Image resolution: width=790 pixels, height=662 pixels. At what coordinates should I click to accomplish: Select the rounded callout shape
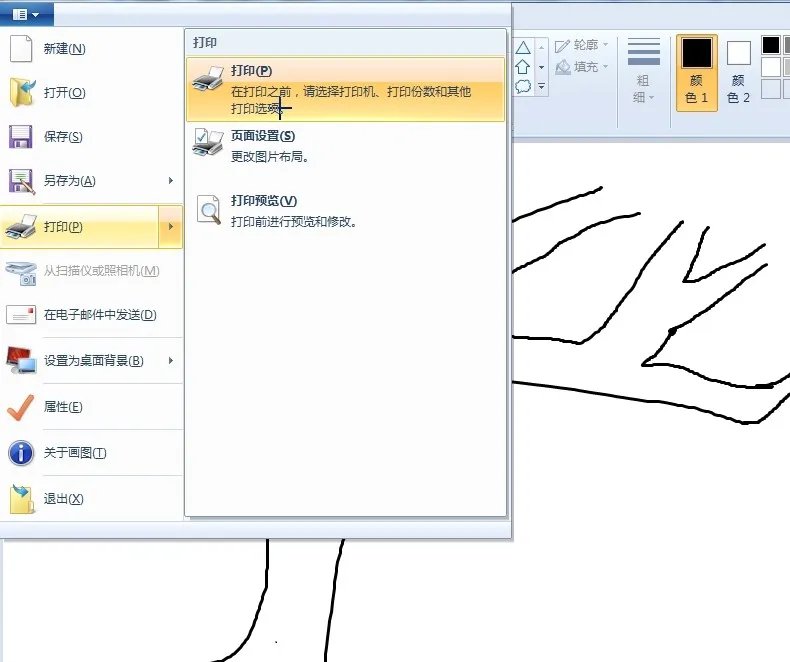pyautogui.click(x=523, y=86)
